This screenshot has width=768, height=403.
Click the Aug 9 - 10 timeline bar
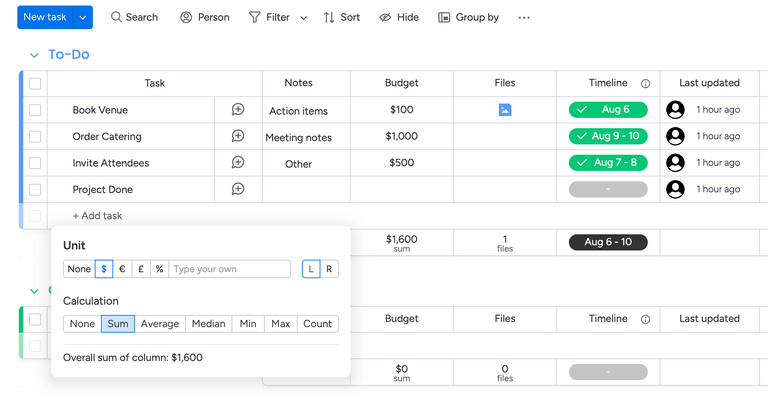tap(608, 136)
